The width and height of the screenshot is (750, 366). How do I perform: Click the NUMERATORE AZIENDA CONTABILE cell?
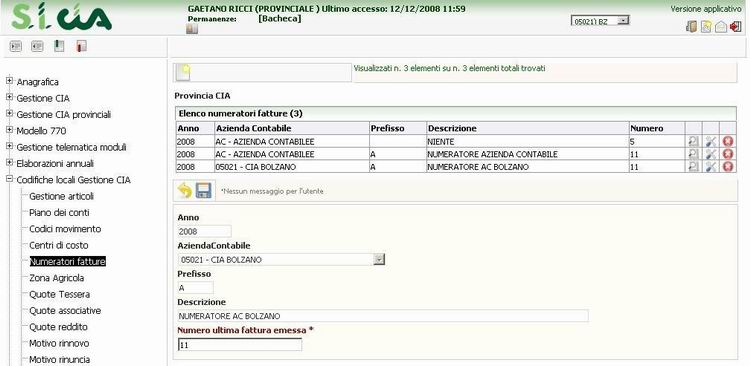pos(528,155)
